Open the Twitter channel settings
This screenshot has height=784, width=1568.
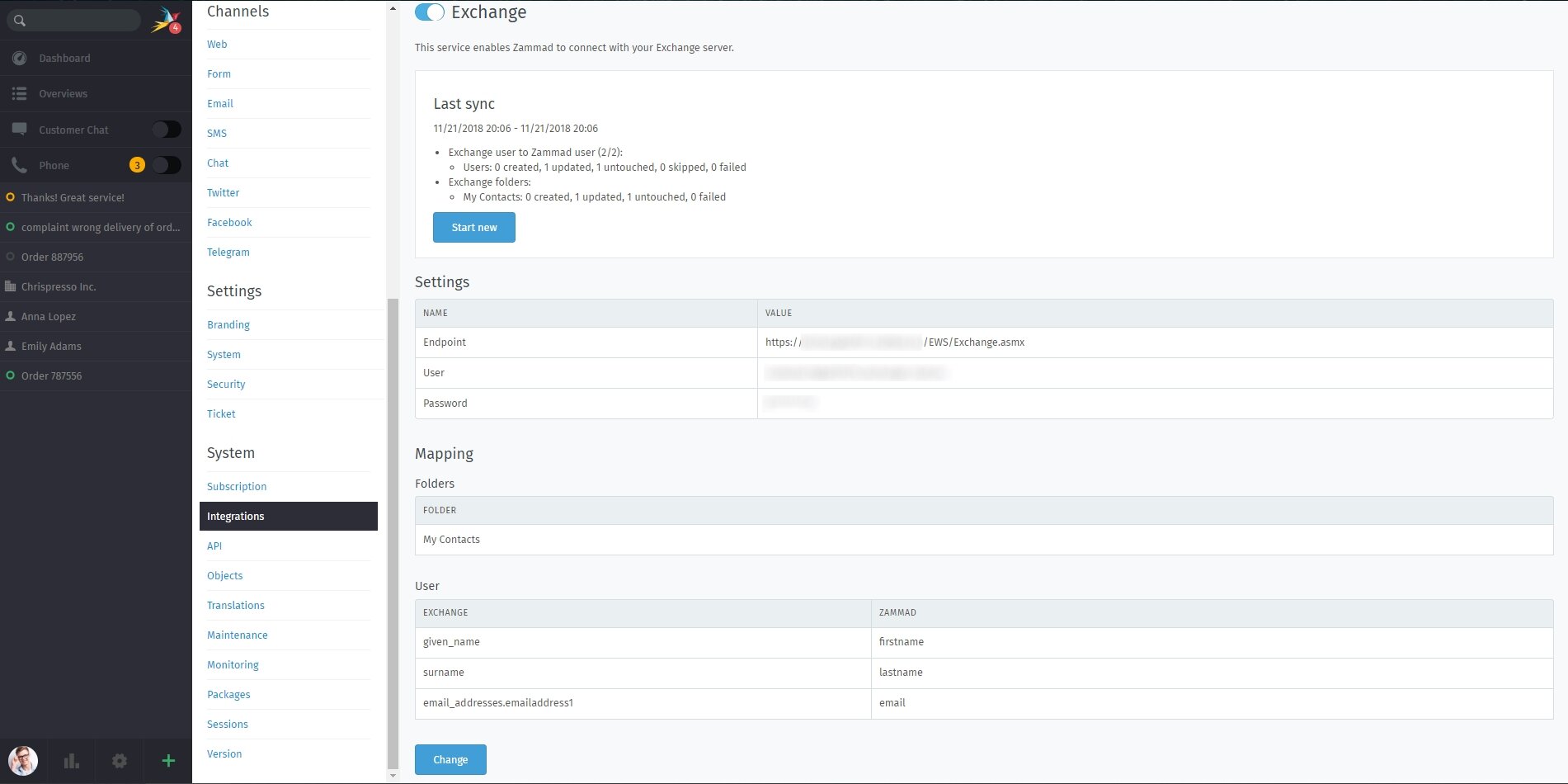pos(223,192)
